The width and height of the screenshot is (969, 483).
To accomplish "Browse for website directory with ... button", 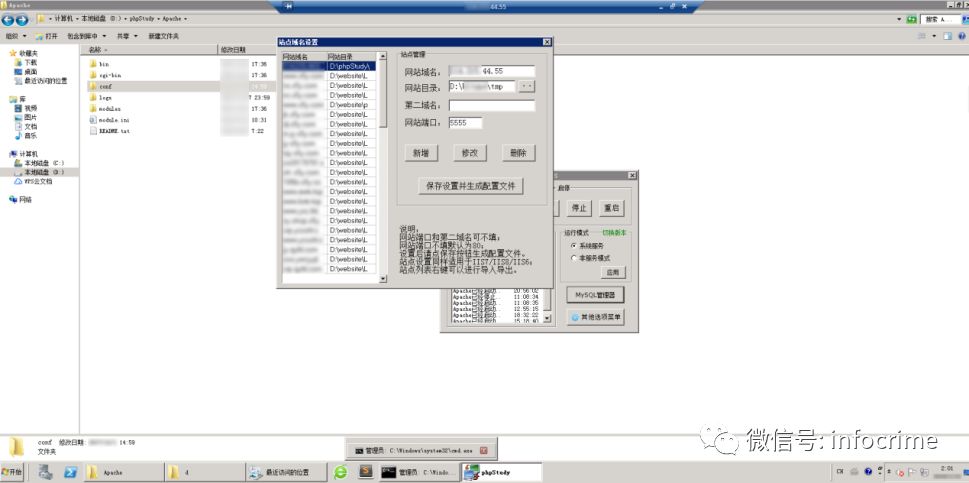I will tap(527, 86).
